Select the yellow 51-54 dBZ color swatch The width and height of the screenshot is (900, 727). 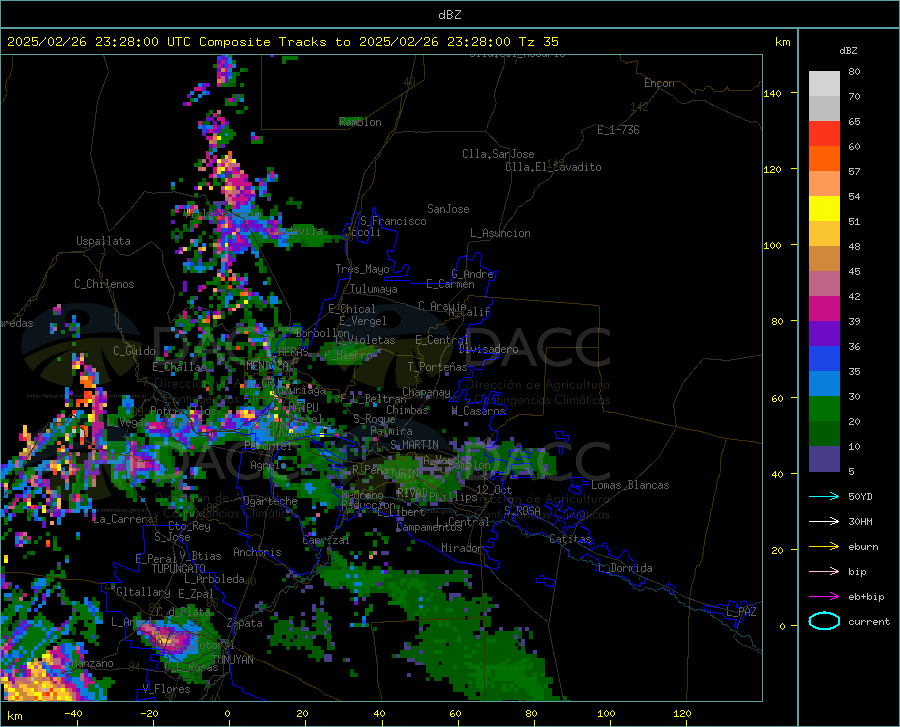click(x=824, y=209)
